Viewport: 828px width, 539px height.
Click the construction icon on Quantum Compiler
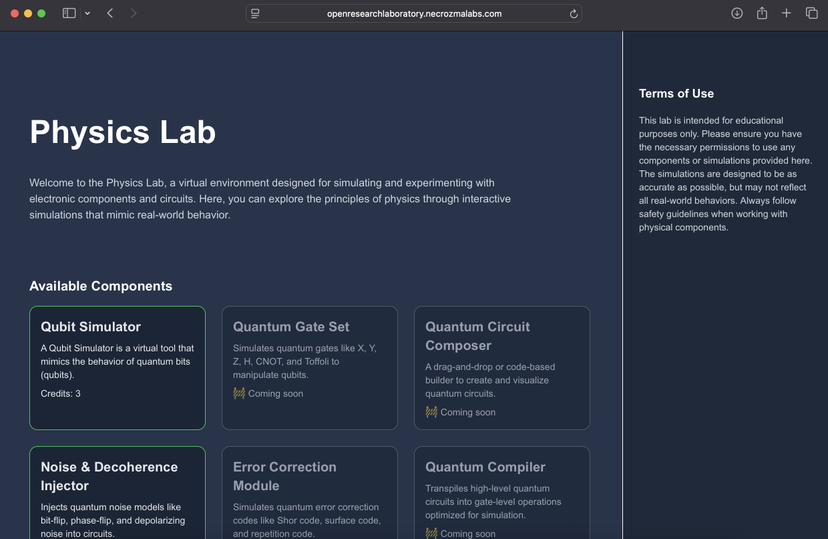(431, 533)
